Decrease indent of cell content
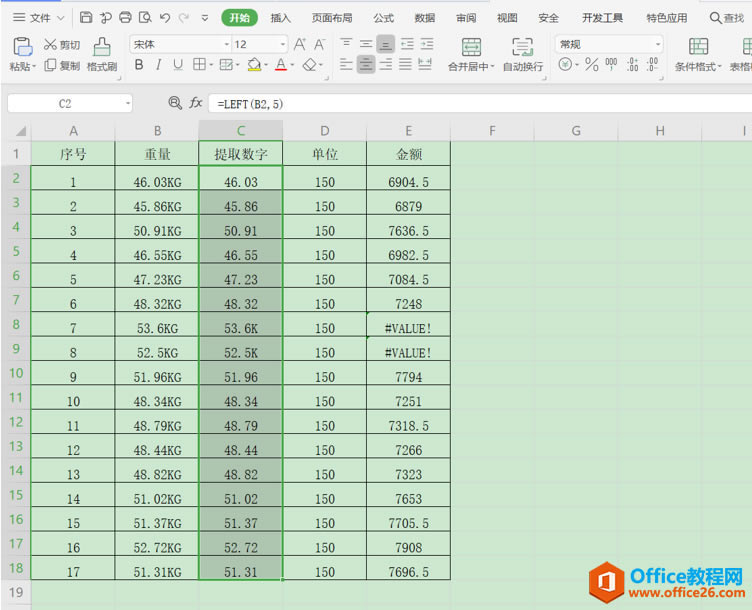Viewport: 752px width, 610px height. coord(407,44)
